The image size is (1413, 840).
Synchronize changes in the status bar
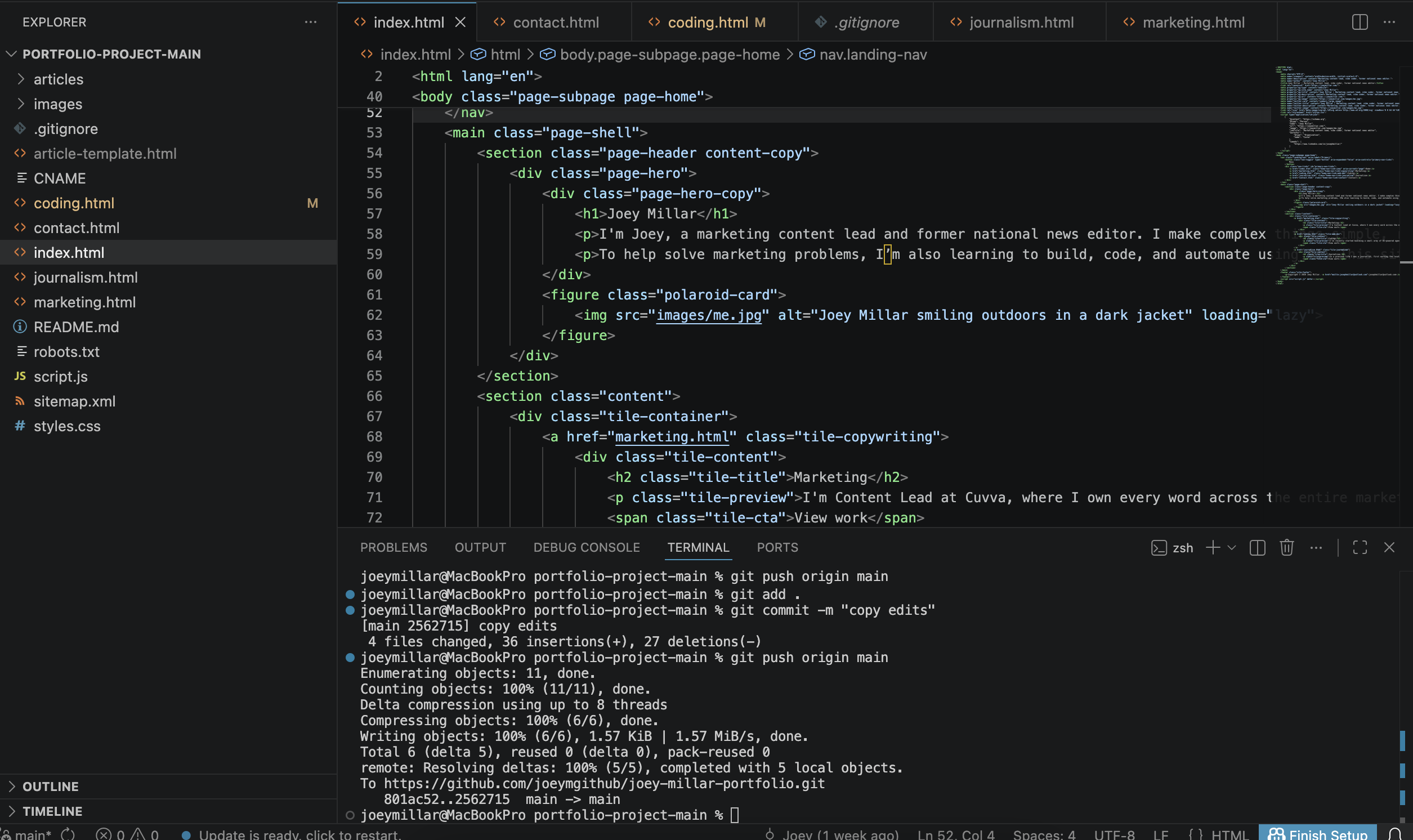tap(68, 834)
